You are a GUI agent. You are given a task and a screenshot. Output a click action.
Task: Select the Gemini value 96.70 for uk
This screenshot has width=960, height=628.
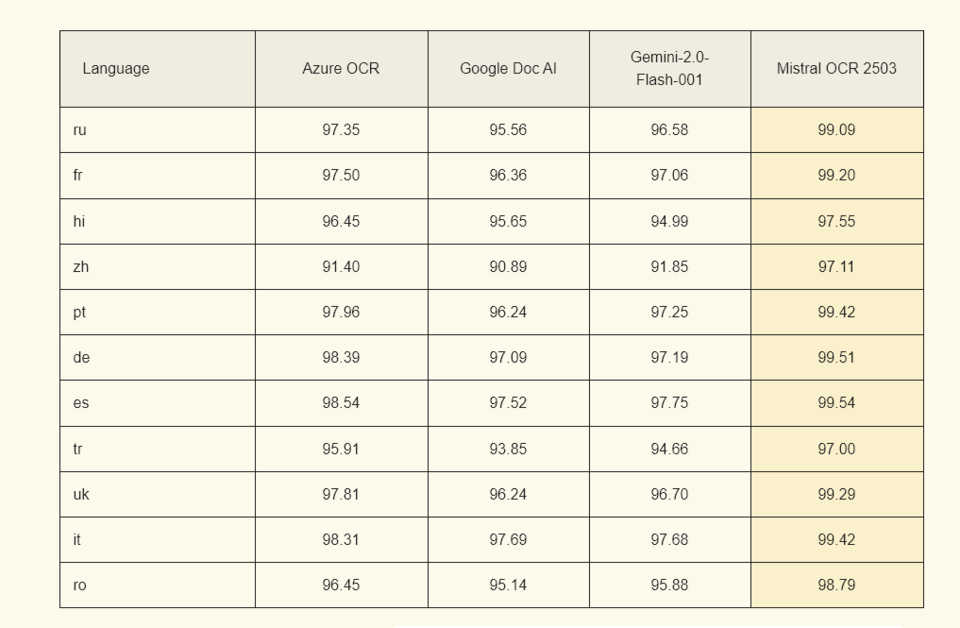(669, 494)
